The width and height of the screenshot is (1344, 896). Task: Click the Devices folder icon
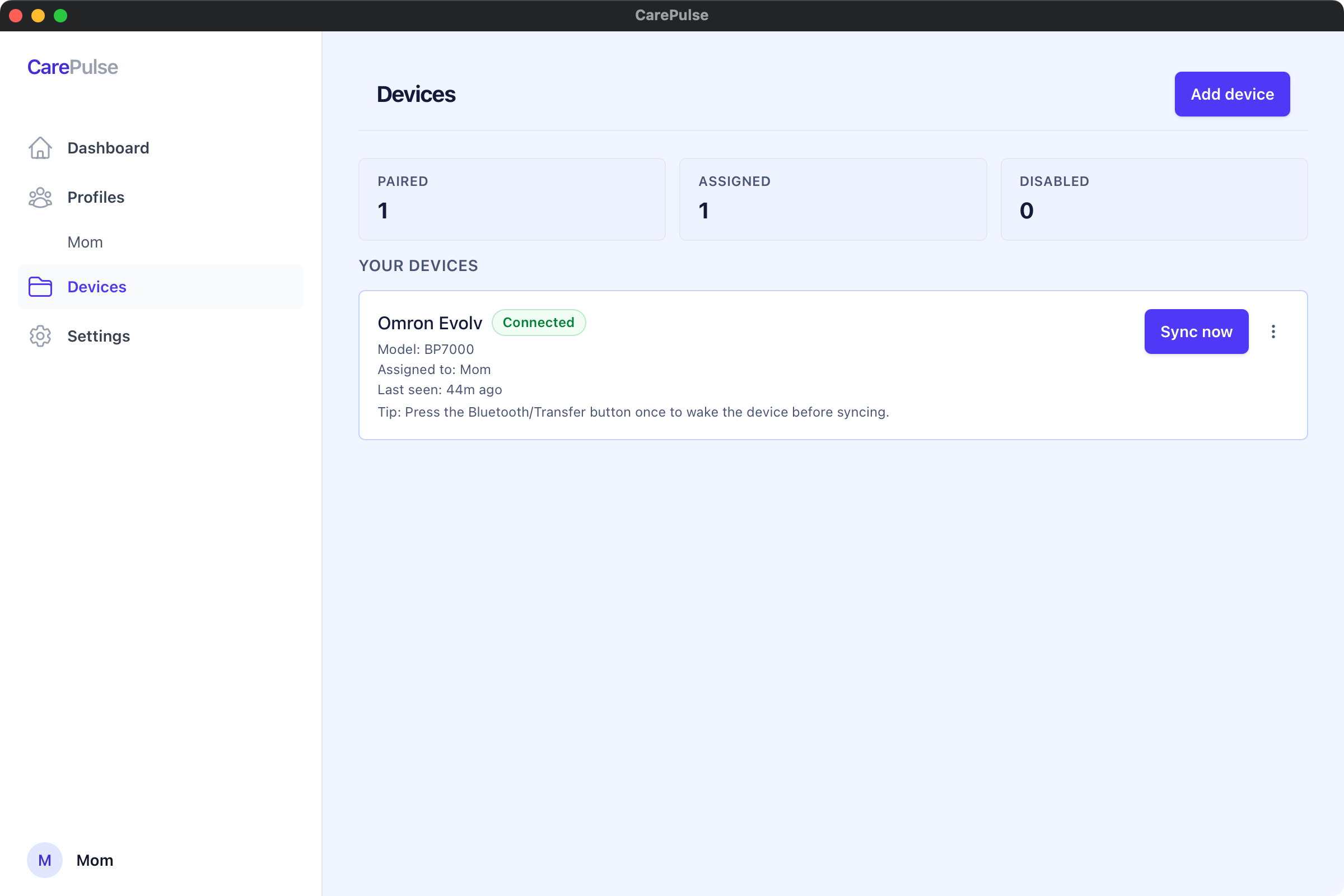pyautogui.click(x=40, y=287)
